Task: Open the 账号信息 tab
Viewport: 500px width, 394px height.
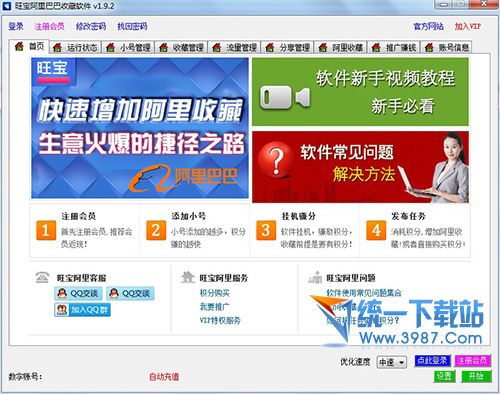Action: coord(447,47)
